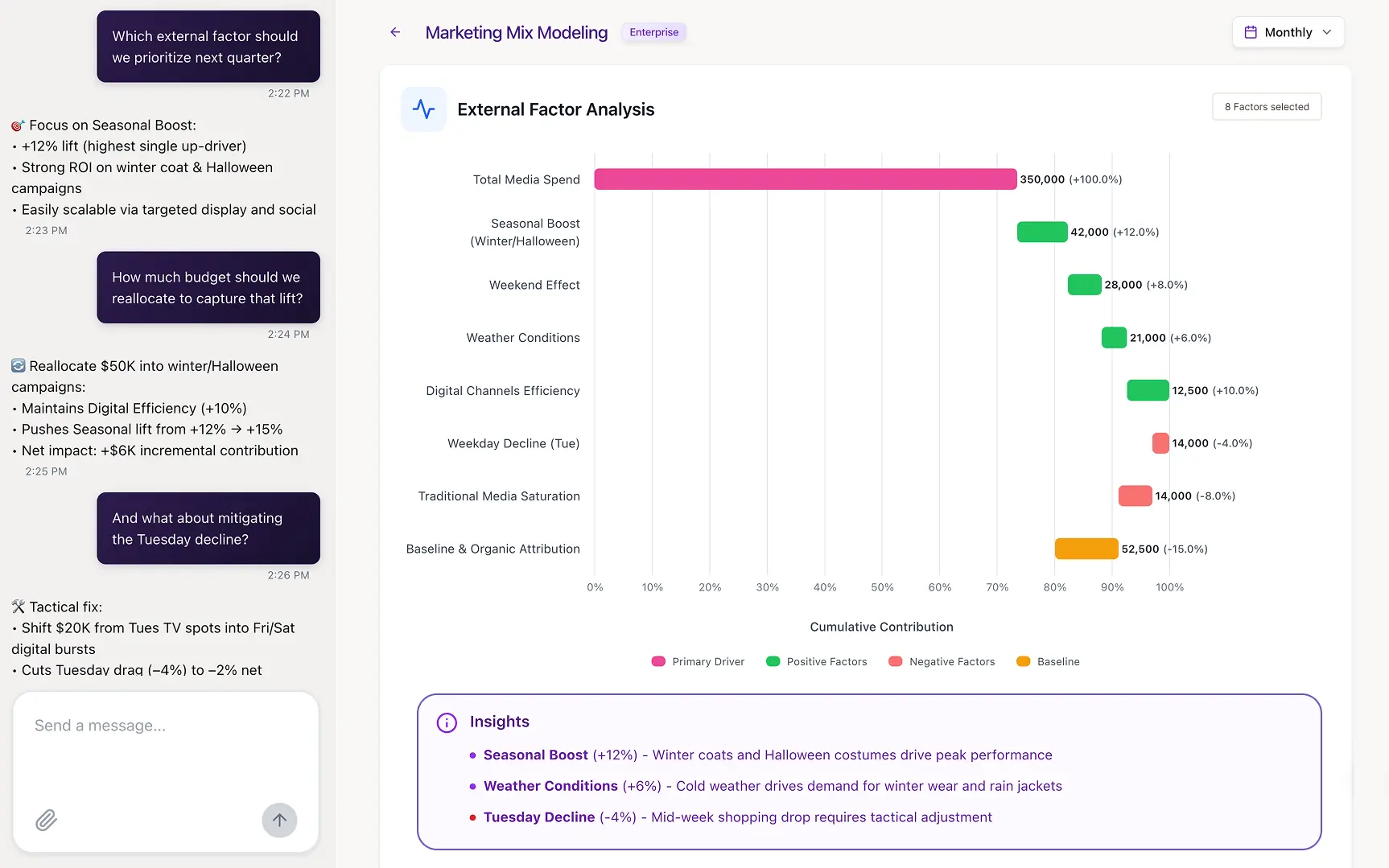Image resolution: width=1389 pixels, height=868 pixels.
Task: Select the Traditional Media Saturation red bar
Action: [1135, 496]
